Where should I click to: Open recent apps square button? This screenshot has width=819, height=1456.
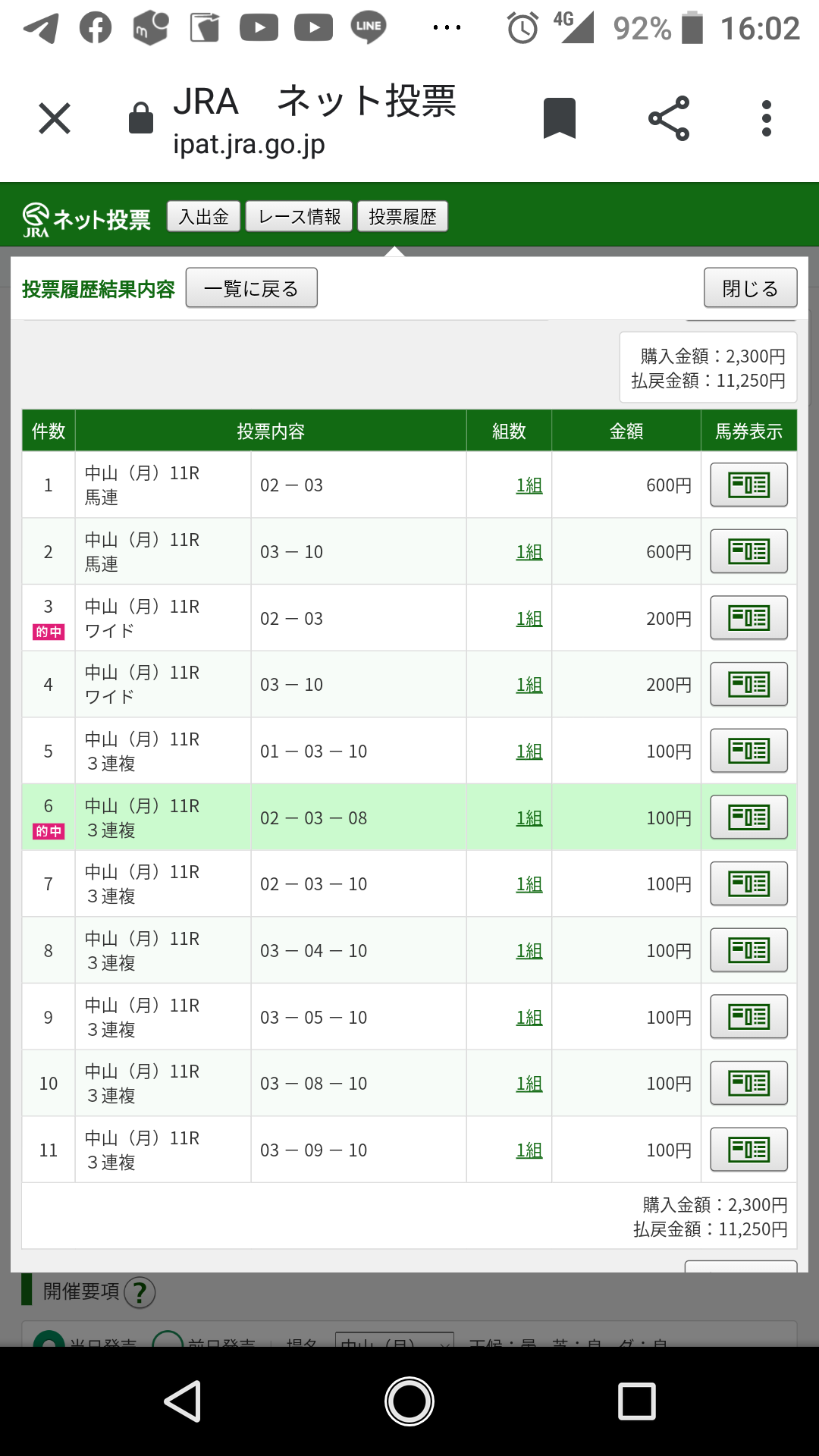point(637,1401)
